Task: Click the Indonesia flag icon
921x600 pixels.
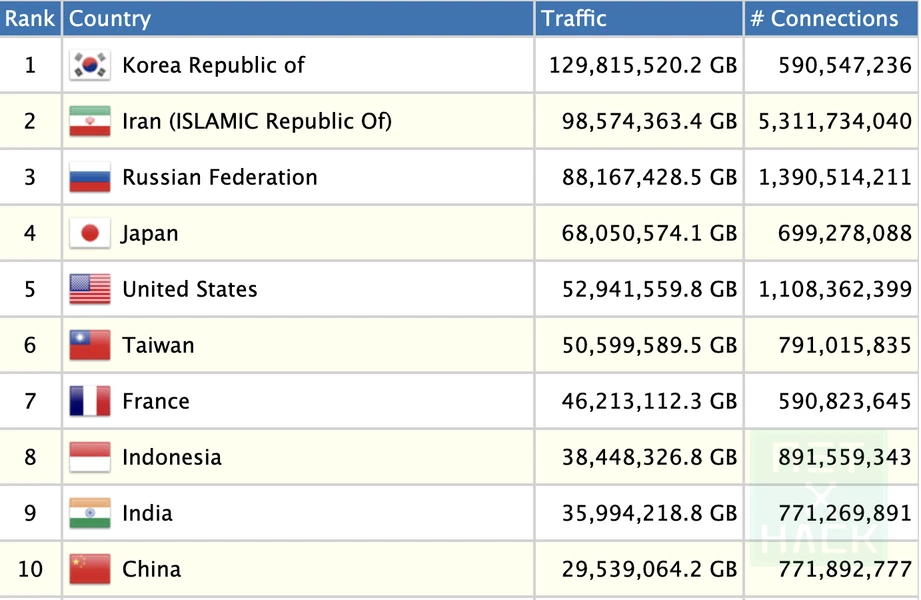Action: 89,457
